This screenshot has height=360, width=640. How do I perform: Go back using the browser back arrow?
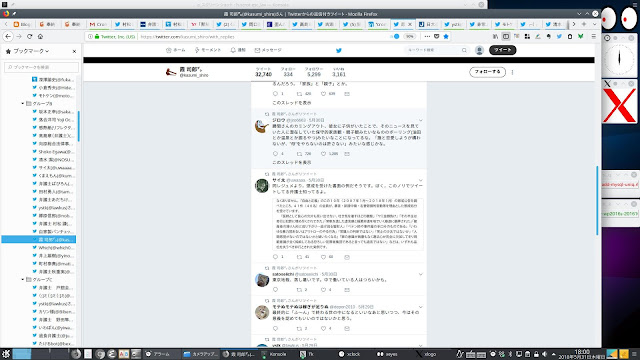tap(8, 36)
